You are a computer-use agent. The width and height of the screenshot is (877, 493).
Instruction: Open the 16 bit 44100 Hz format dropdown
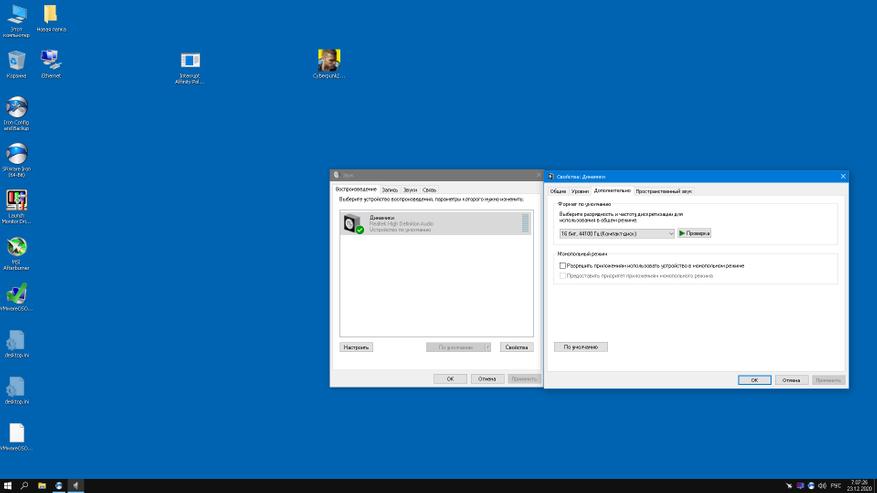617,234
